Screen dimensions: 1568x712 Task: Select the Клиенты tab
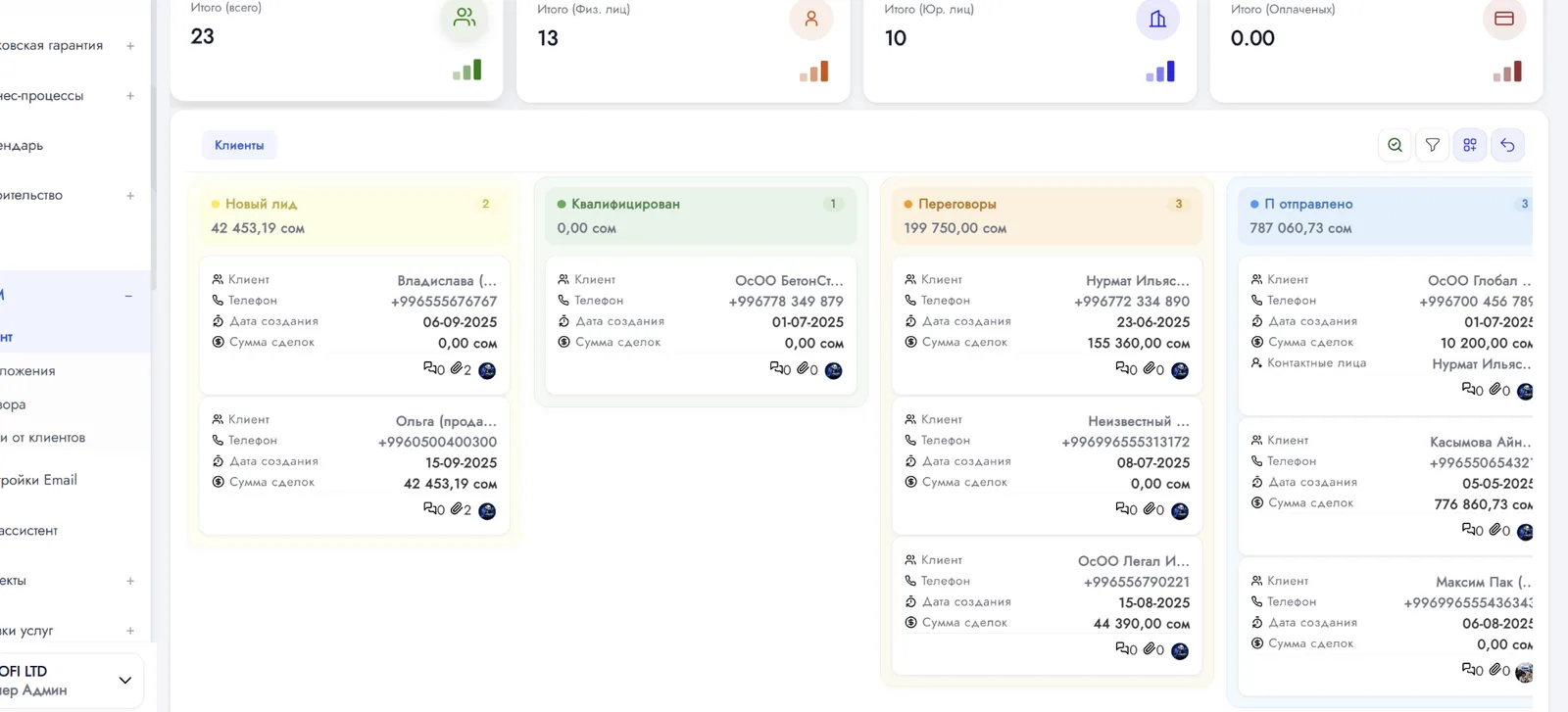(239, 145)
